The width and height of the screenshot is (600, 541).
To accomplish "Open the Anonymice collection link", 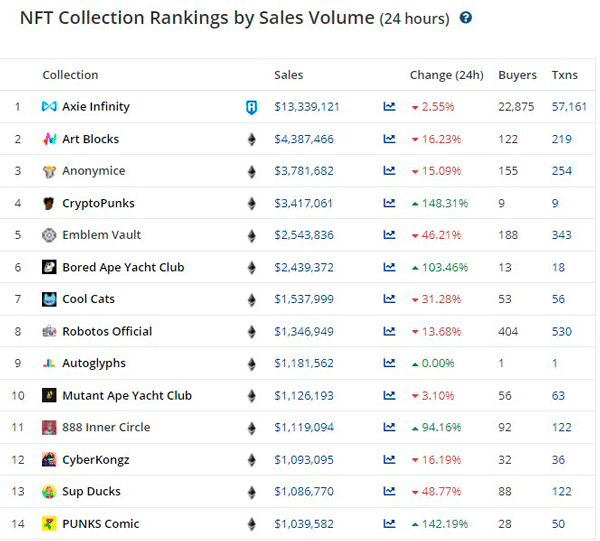I will coord(94,171).
